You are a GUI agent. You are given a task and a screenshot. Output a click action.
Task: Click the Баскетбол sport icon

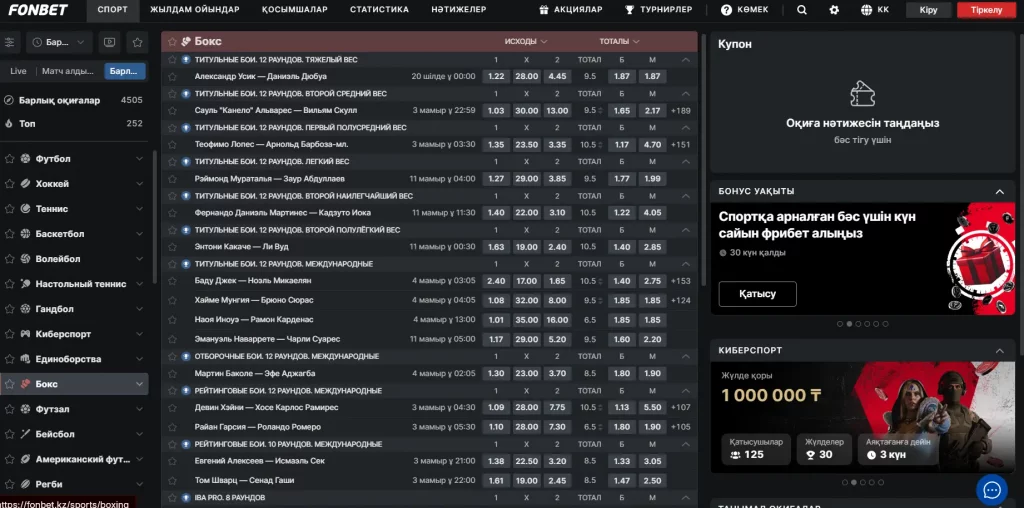(x=25, y=234)
